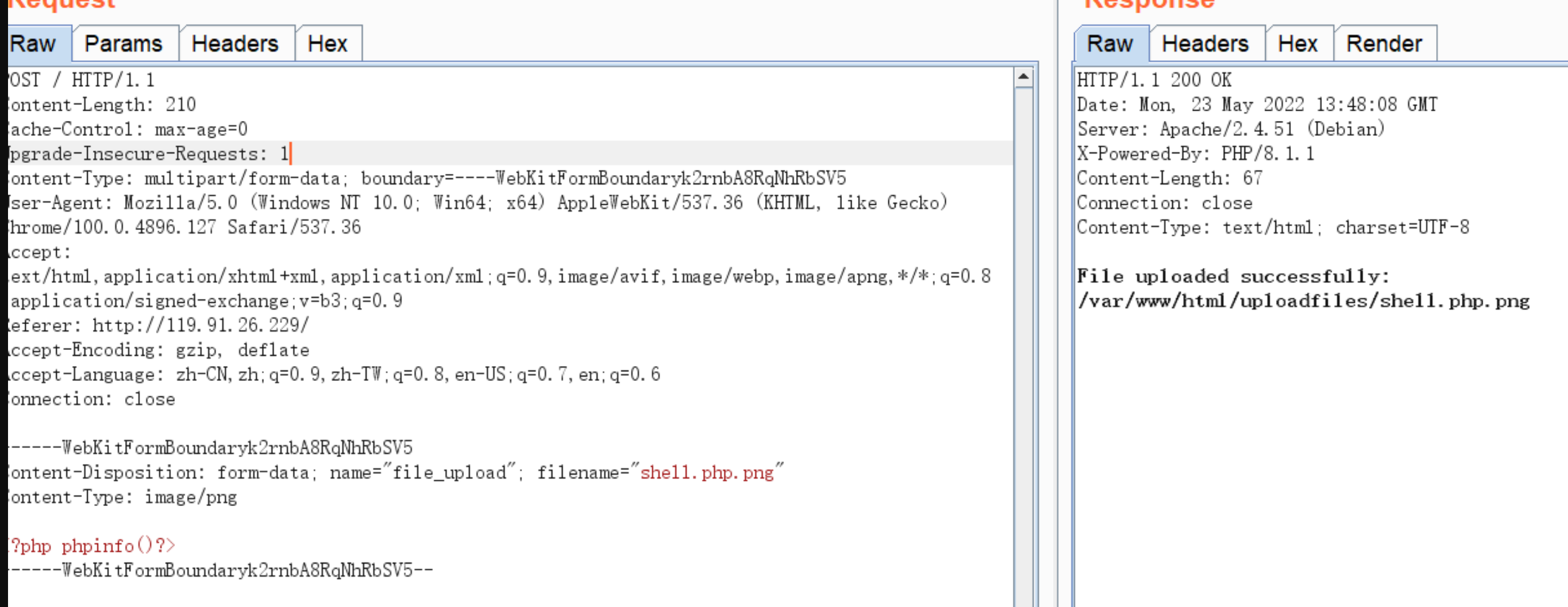Image resolution: width=1568 pixels, height=607 pixels.
Task: Click the request 'Connection: close' line
Action: coord(92,399)
